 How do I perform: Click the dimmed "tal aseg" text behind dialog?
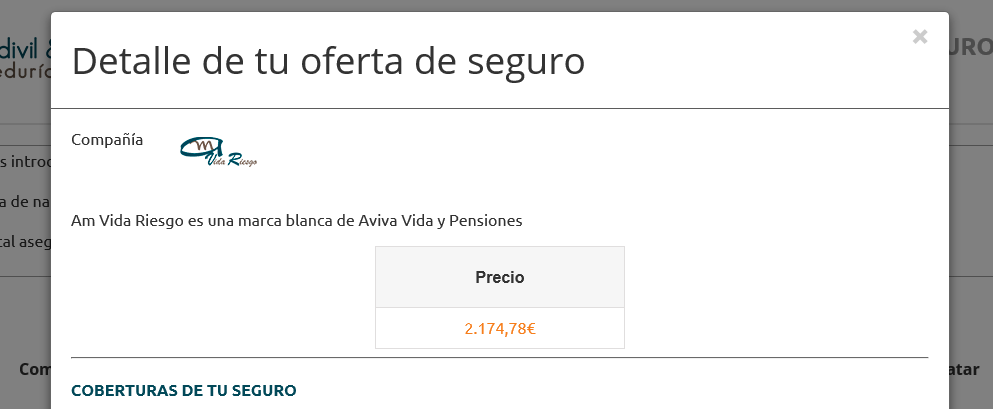click(25, 242)
